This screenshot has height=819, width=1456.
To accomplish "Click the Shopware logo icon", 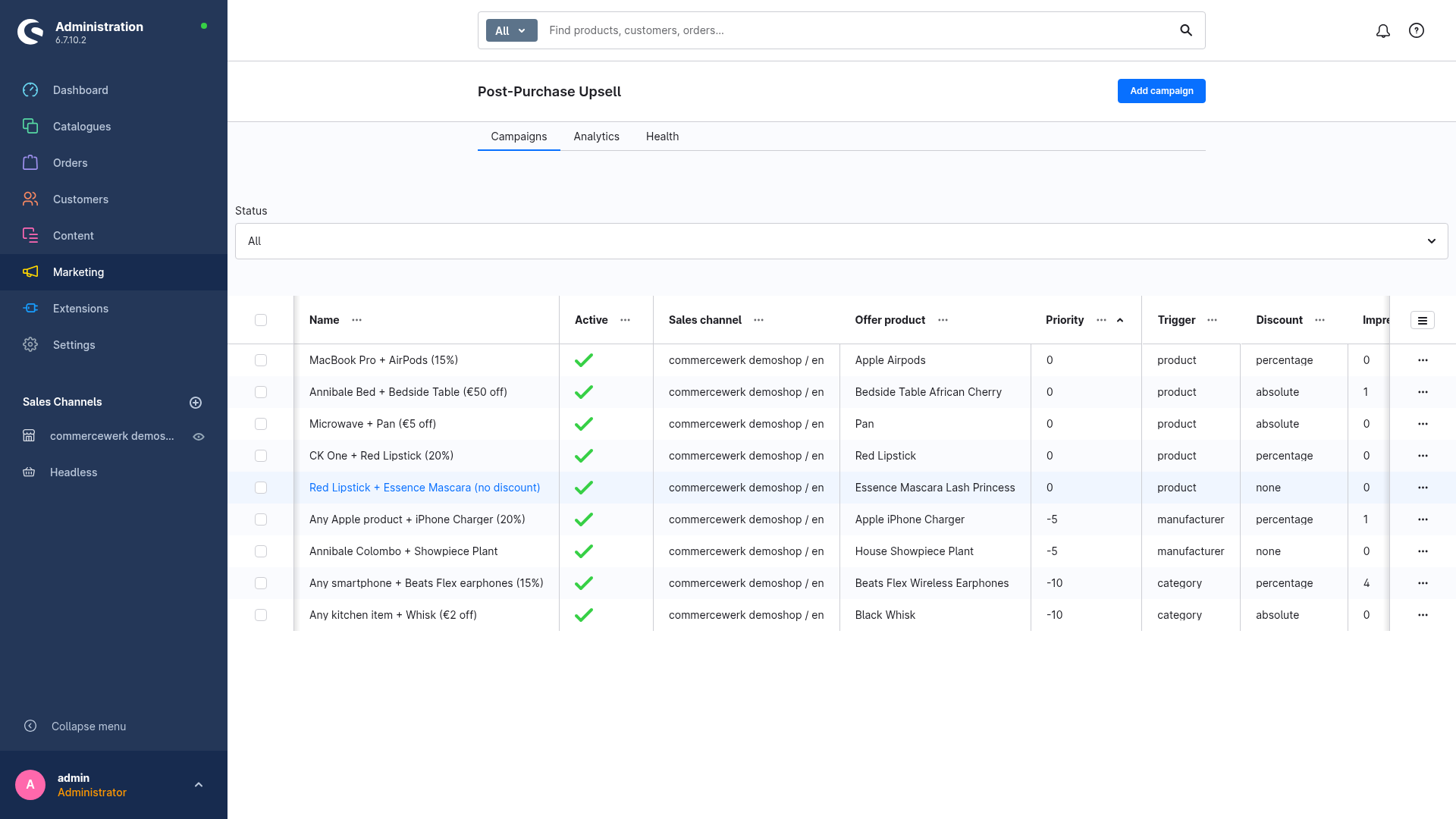I will [x=30, y=32].
